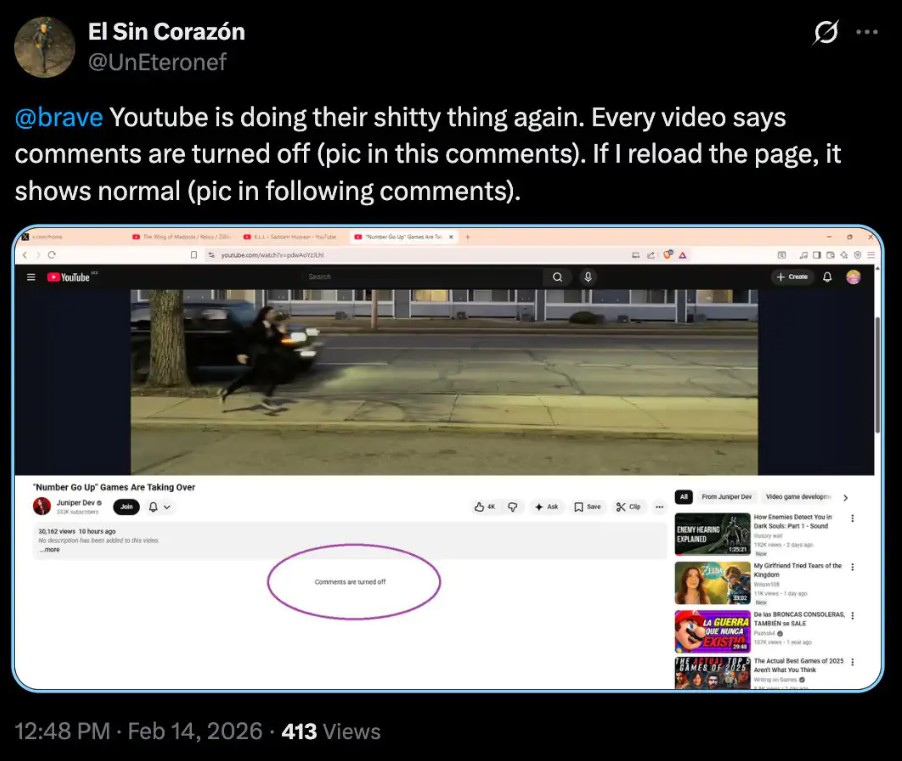Click the "Comments are turned off" text
This screenshot has width=902, height=761.
350,582
